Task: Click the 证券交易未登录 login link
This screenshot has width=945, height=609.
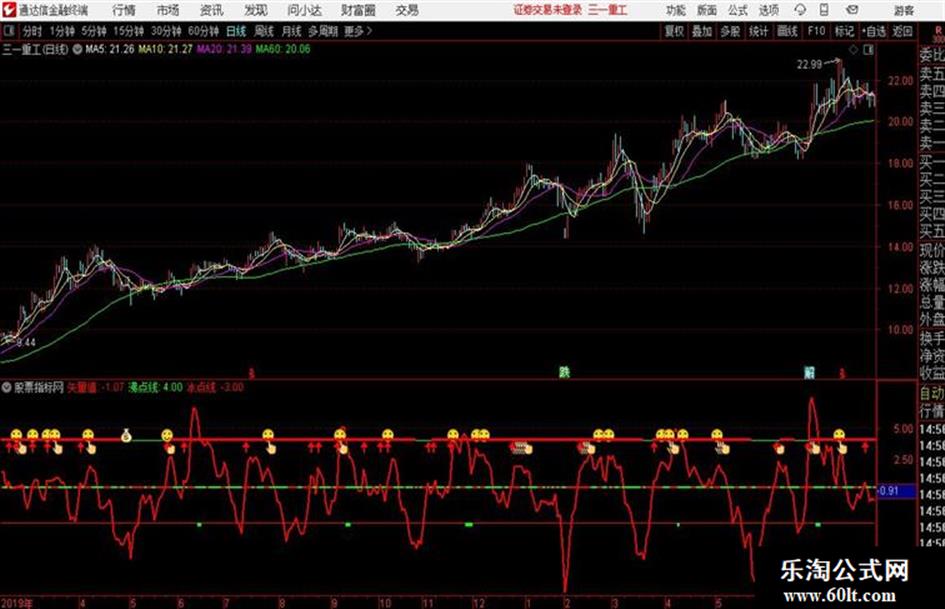Action: [548, 10]
